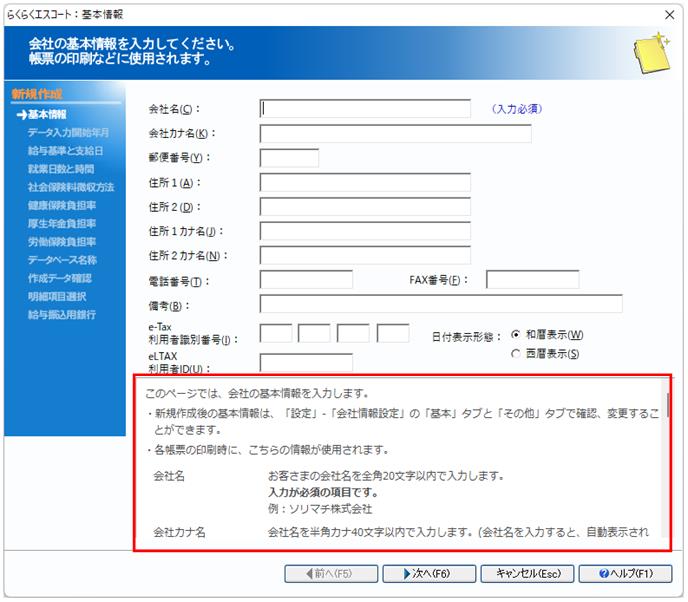Open データ入力開始年月 step in sidebar
Screen dimensions: 688x602
point(68,133)
